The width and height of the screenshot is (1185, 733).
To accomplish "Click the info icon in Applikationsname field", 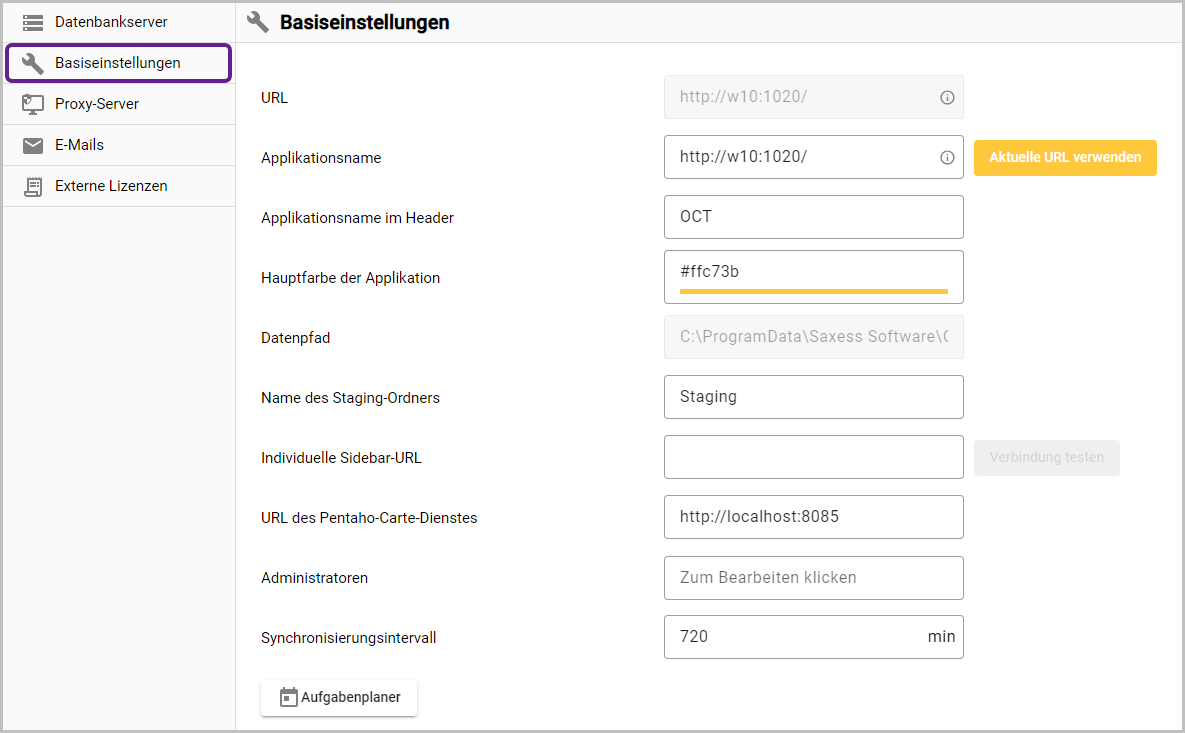I will coord(947,158).
